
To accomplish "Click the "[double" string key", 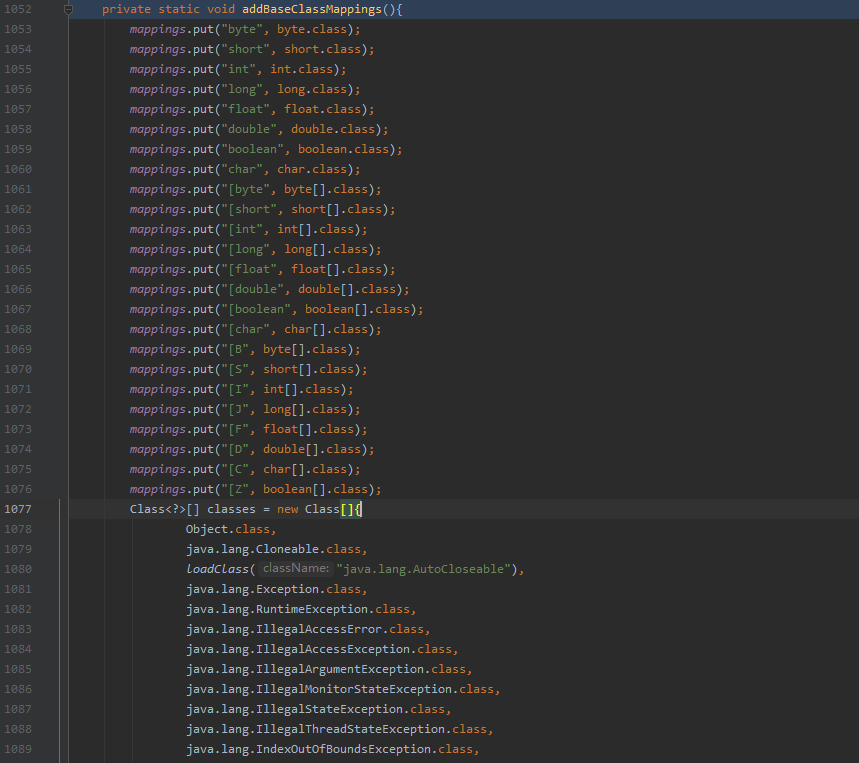I will [253, 289].
